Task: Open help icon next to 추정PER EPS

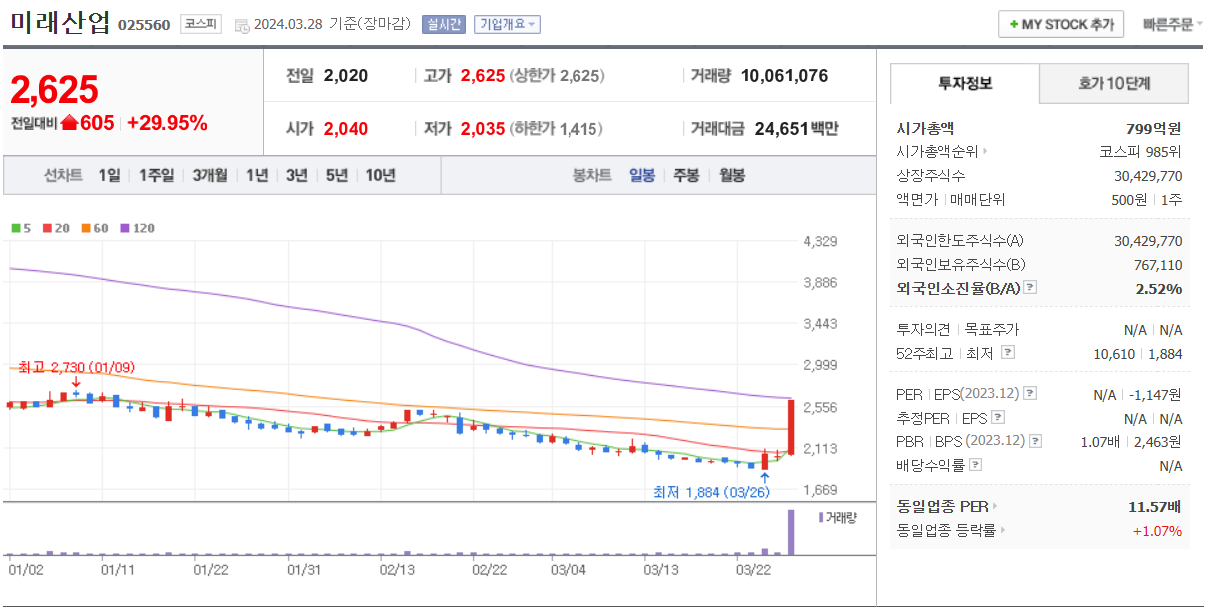Action: coord(997,418)
